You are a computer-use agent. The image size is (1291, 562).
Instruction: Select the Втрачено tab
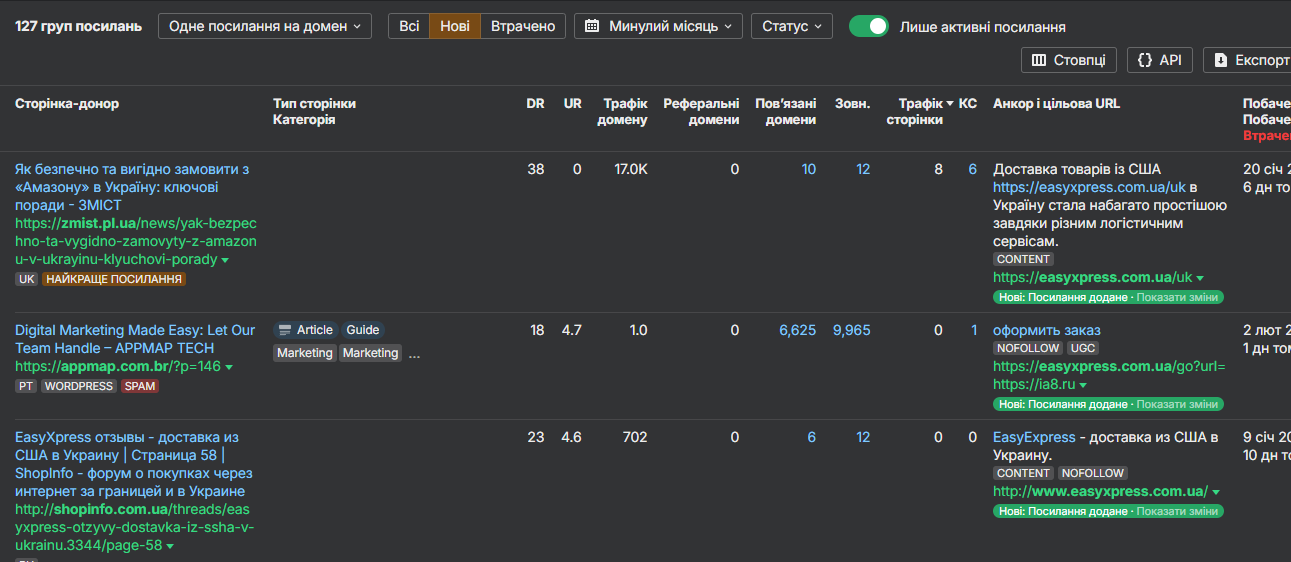(522, 26)
